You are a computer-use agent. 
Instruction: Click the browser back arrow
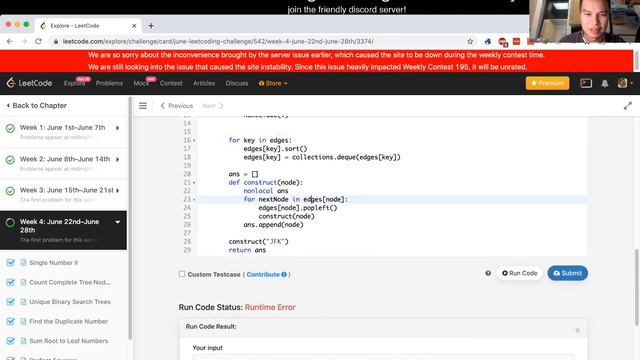(x=10, y=41)
